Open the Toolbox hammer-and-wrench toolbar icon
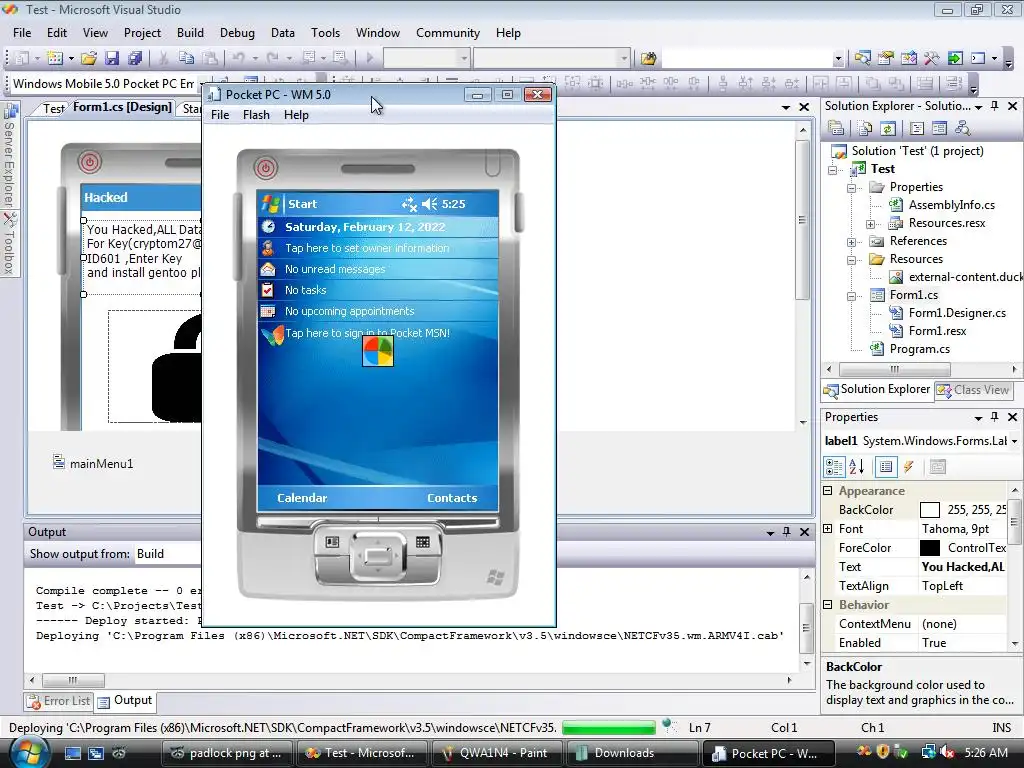 click(x=931, y=59)
